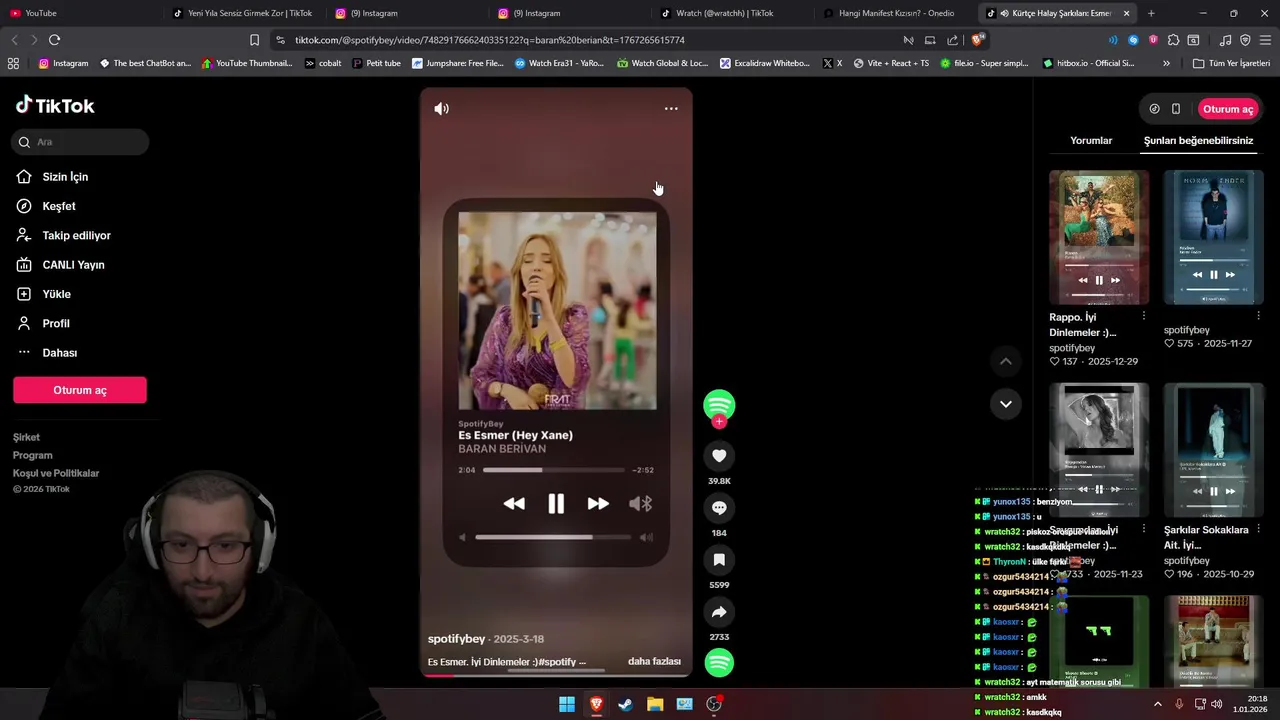The width and height of the screenshot is (1280, 720).
Task: Open Koşul ve Politikalar footer link
Action: (56, 473)
